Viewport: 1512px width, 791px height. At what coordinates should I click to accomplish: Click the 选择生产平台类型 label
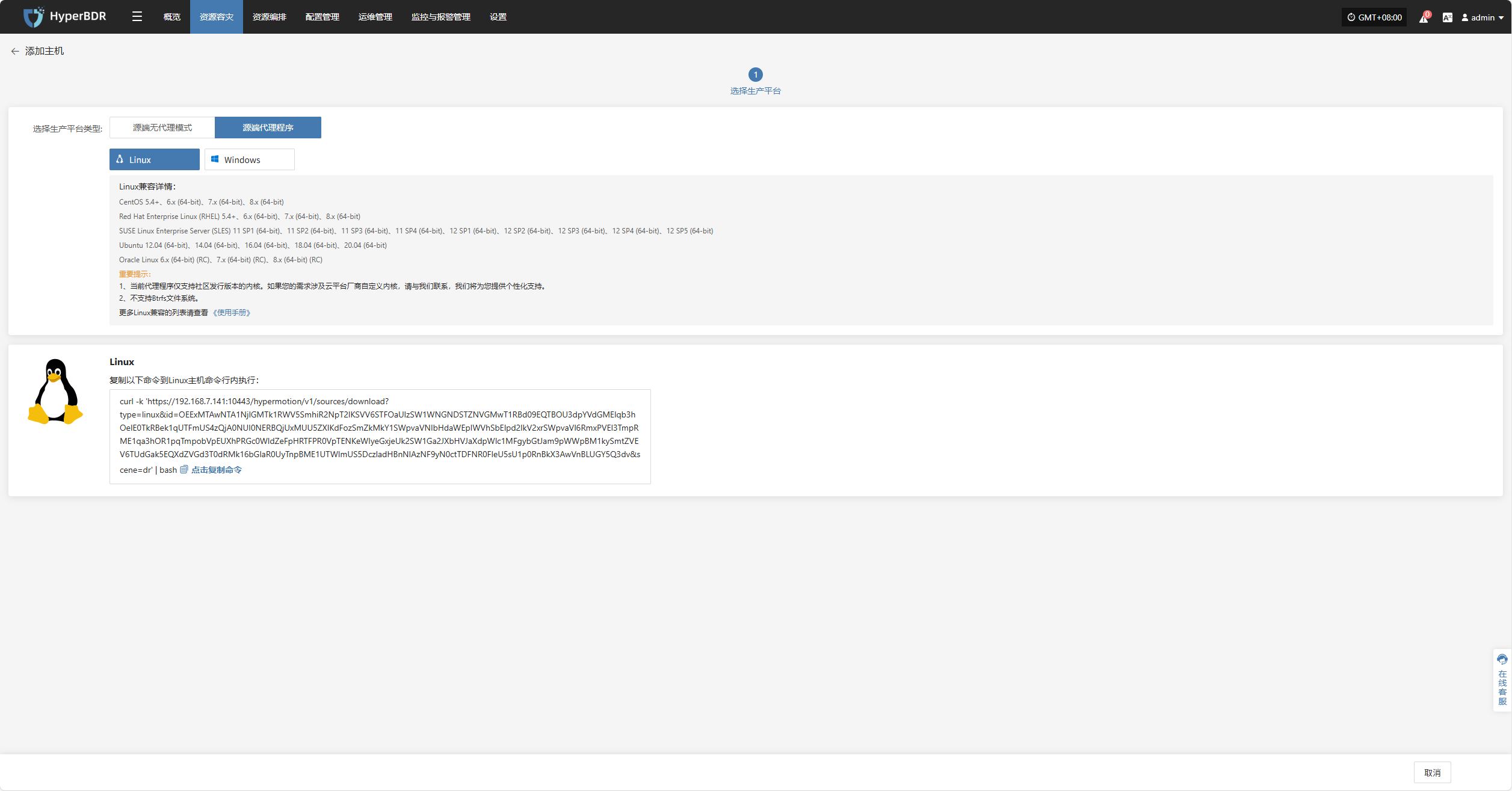pyautogui.click(x=67, y=129)
